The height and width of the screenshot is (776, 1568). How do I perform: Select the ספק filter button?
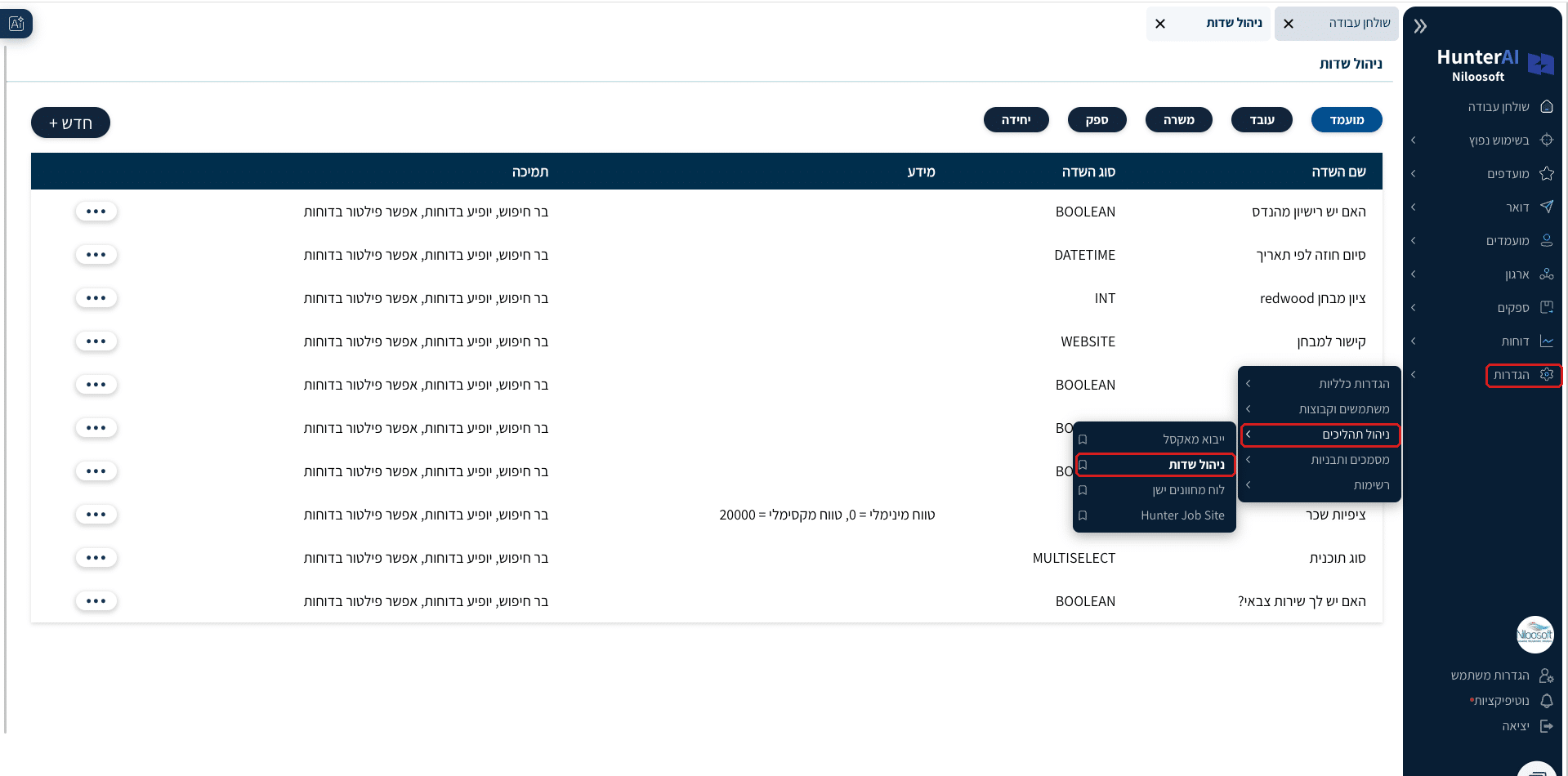click(x=1097, y=120)
